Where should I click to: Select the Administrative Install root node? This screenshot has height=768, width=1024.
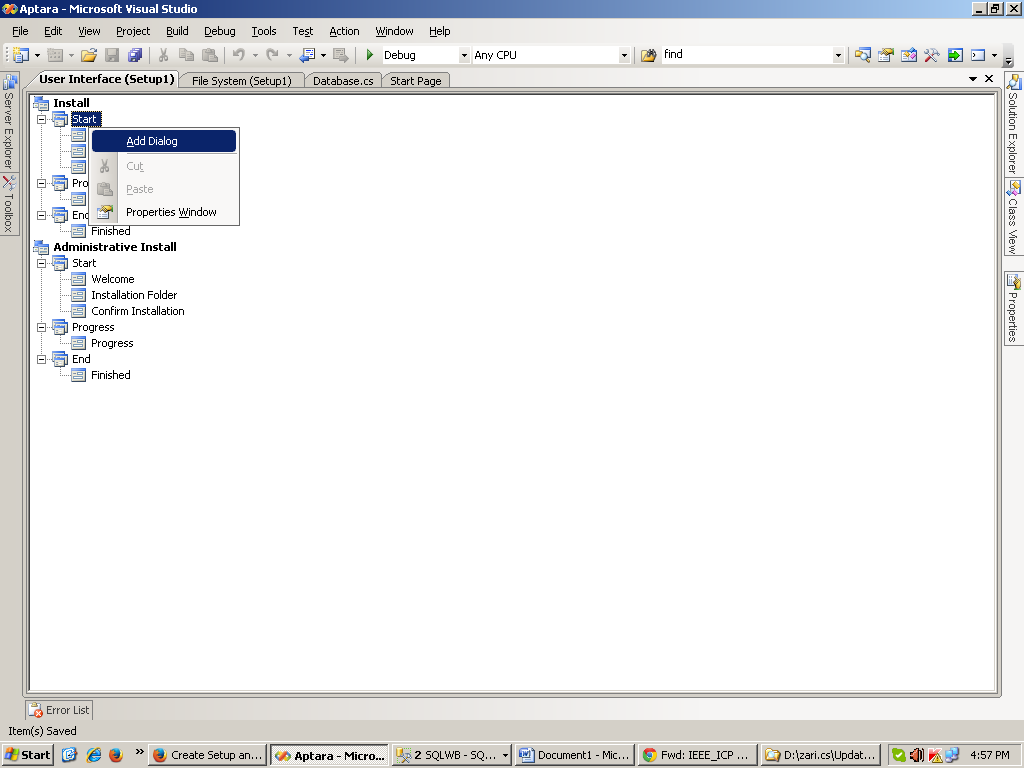pos(114,247)
